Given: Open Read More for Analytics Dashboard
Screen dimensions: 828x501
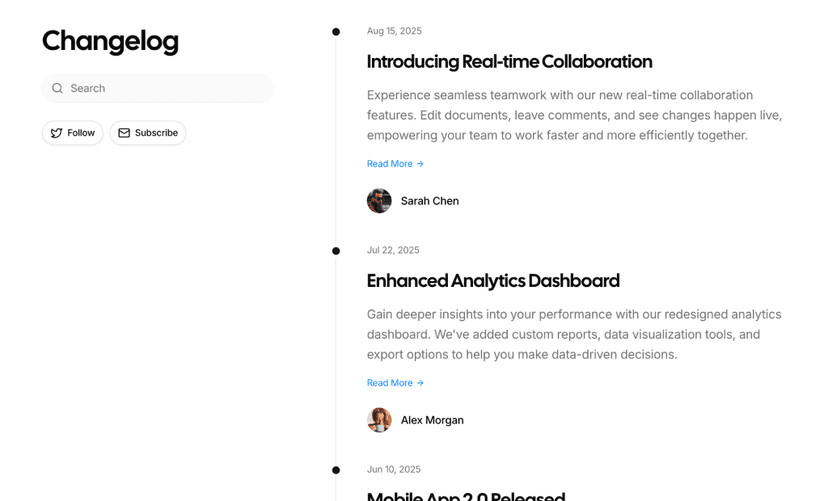Looking at the screenshot, I should point(390,383).
